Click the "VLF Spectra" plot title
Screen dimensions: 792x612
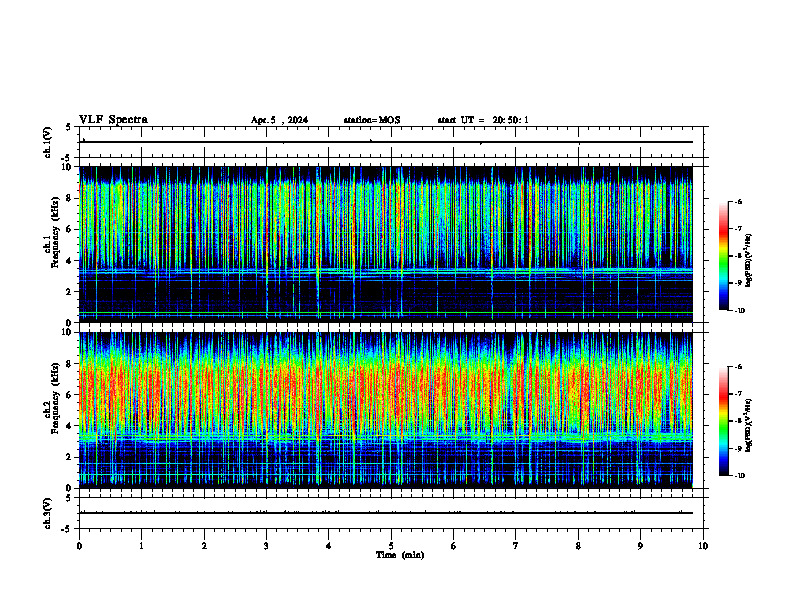[113, 120]
